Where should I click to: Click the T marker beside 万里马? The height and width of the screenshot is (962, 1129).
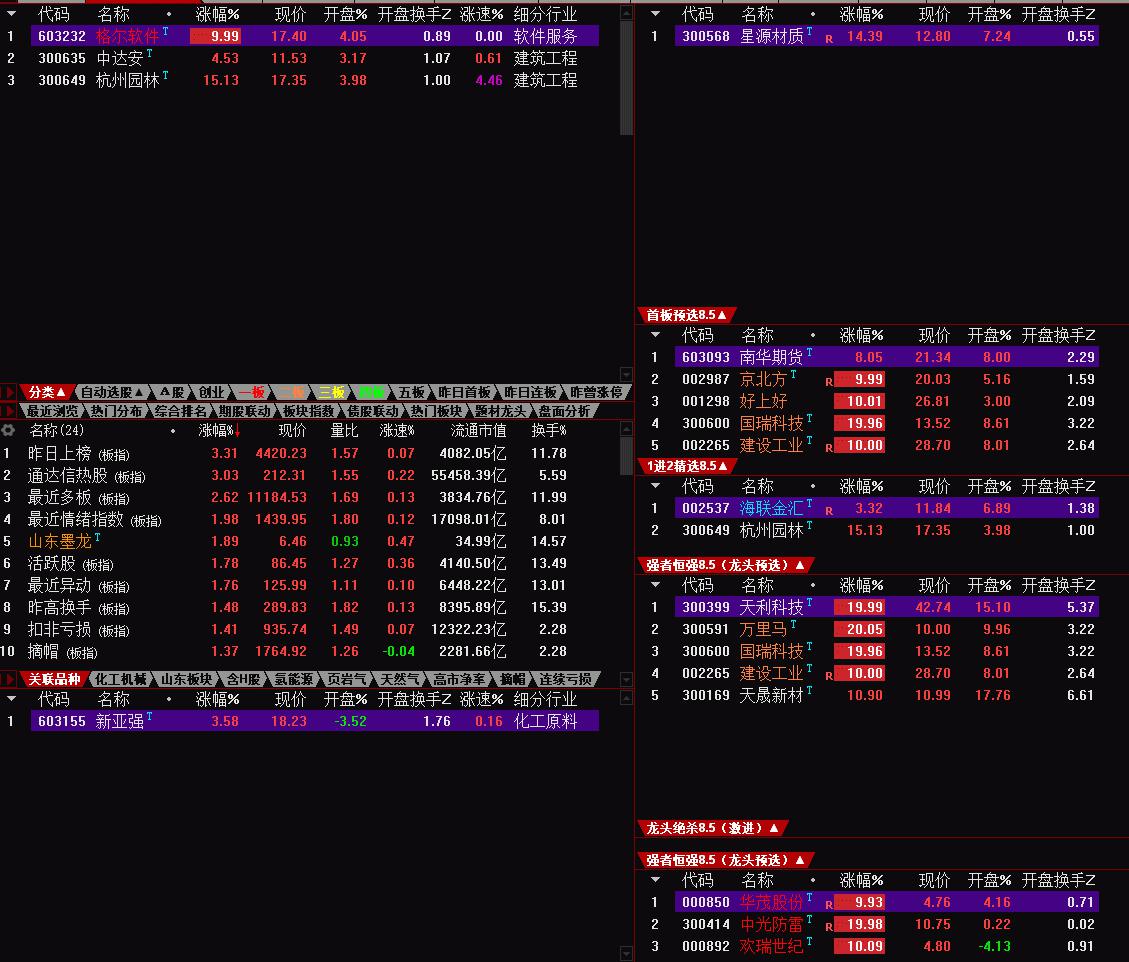(793, 624)
